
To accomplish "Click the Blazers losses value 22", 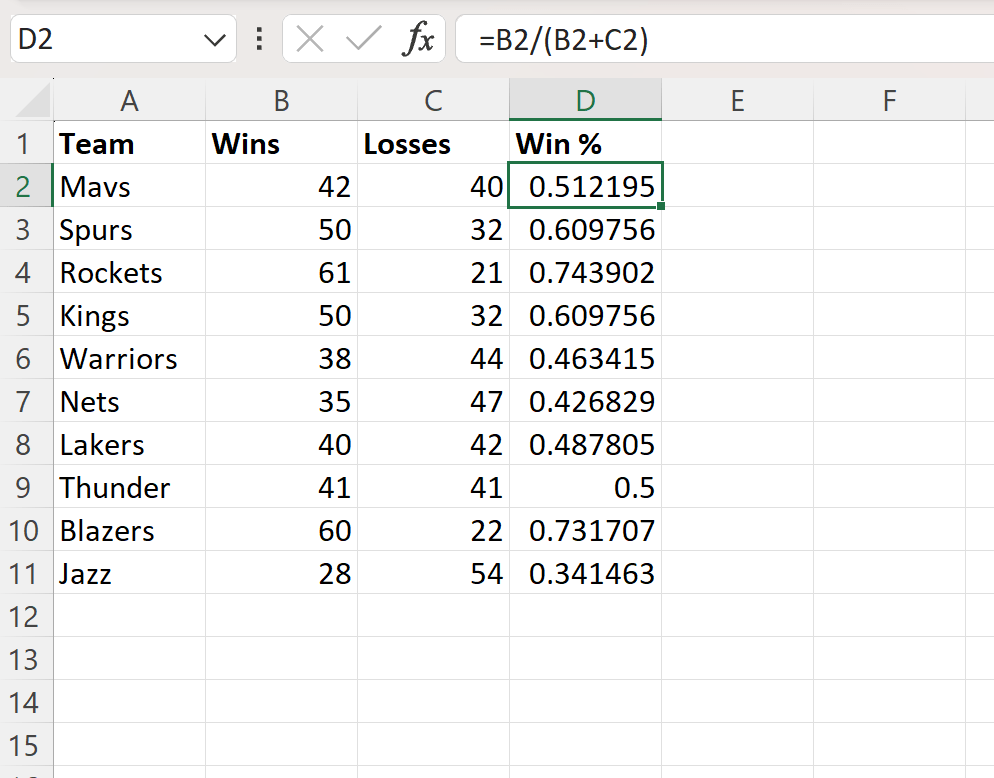I will tap(434, 530).
